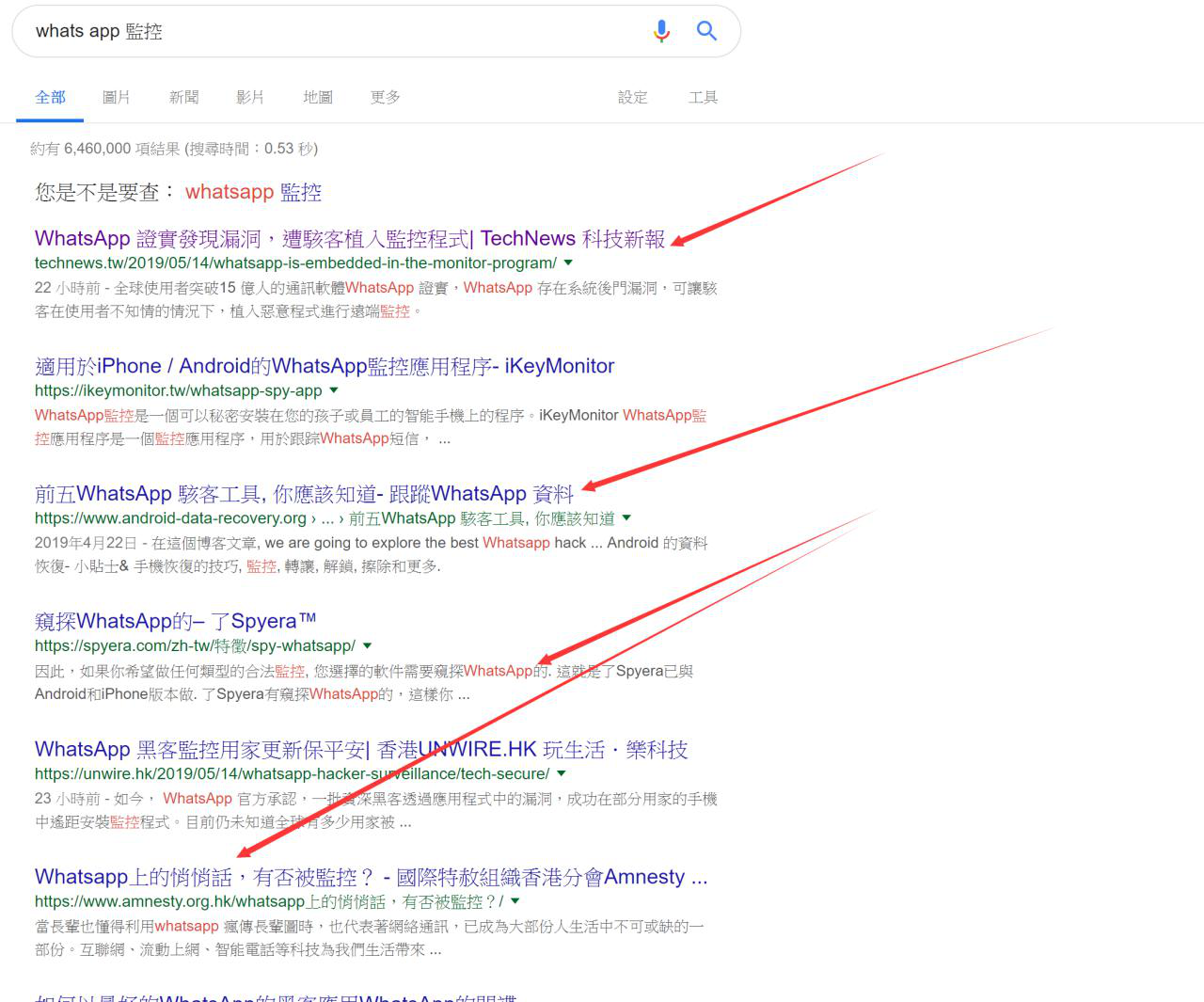Expand the 更多 menu
Screen dimensions: 1204x1002
click(386, 97)
